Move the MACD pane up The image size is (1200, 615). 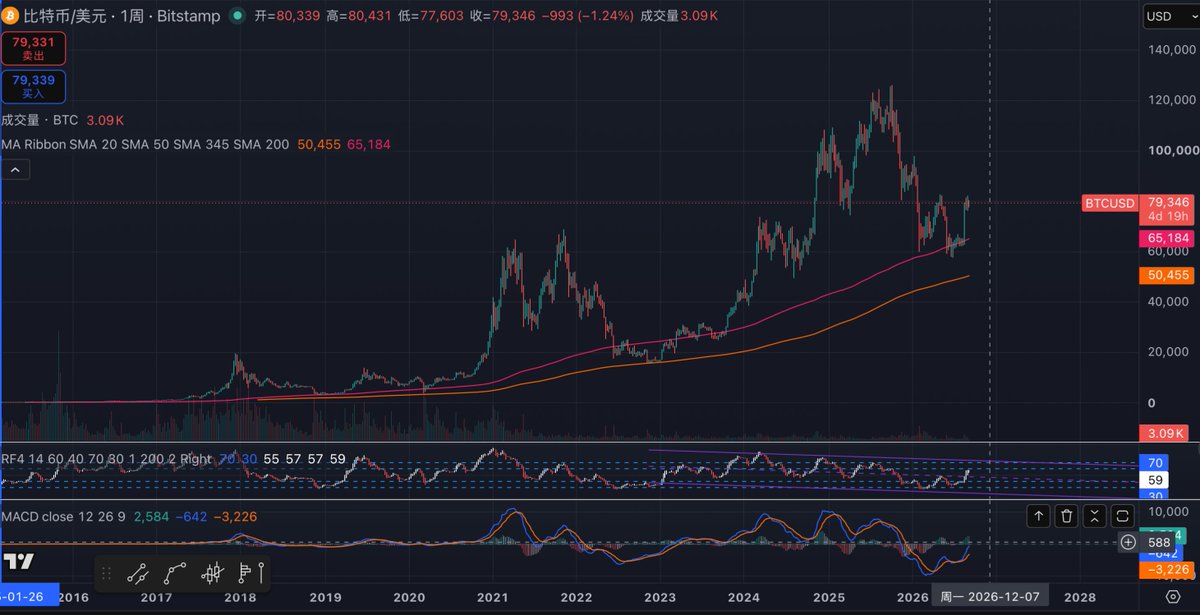pyautogui.click(x=1039, y=516)
